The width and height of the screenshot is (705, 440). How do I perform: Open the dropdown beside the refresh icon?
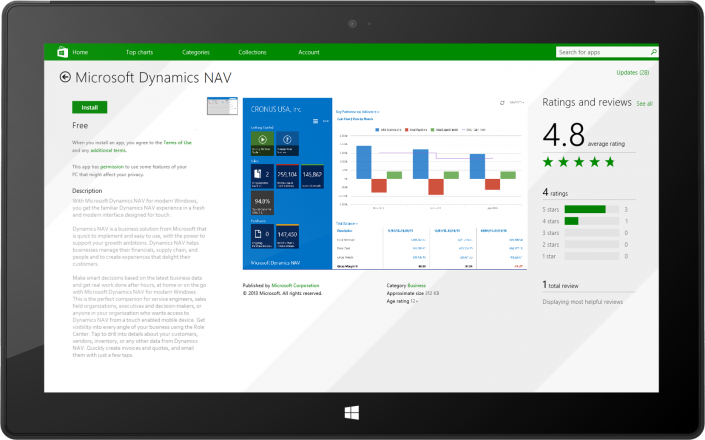(x=517, y=102)
